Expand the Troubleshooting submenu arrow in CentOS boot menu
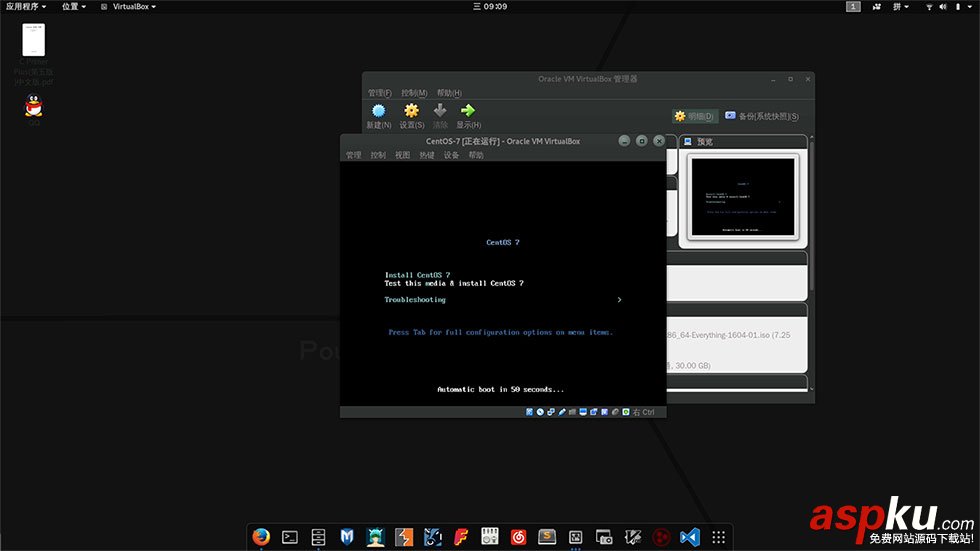The height and width of the screenshot is (551, 980). click(x=619, y=300)
